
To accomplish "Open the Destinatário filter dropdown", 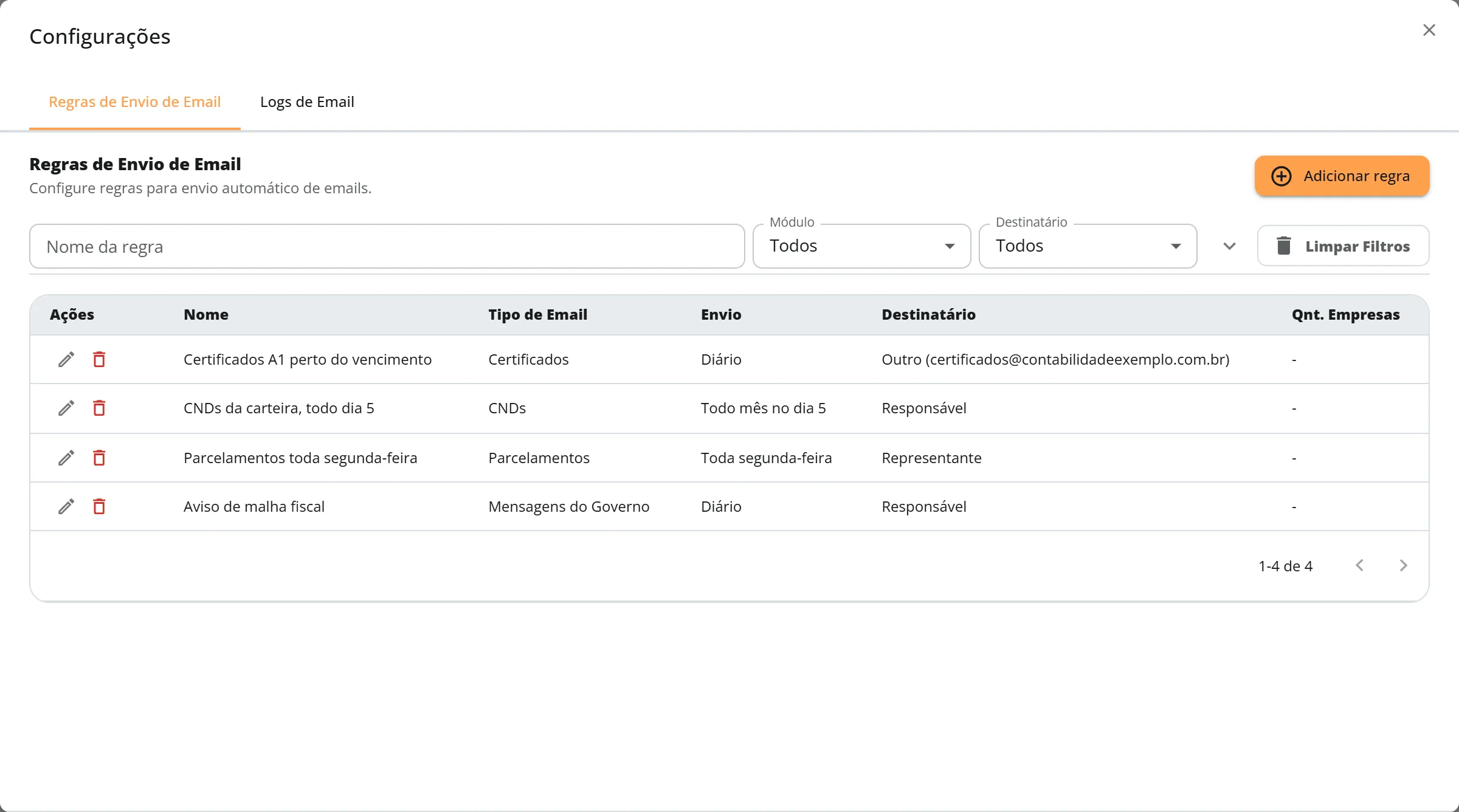I will 1088,246.
